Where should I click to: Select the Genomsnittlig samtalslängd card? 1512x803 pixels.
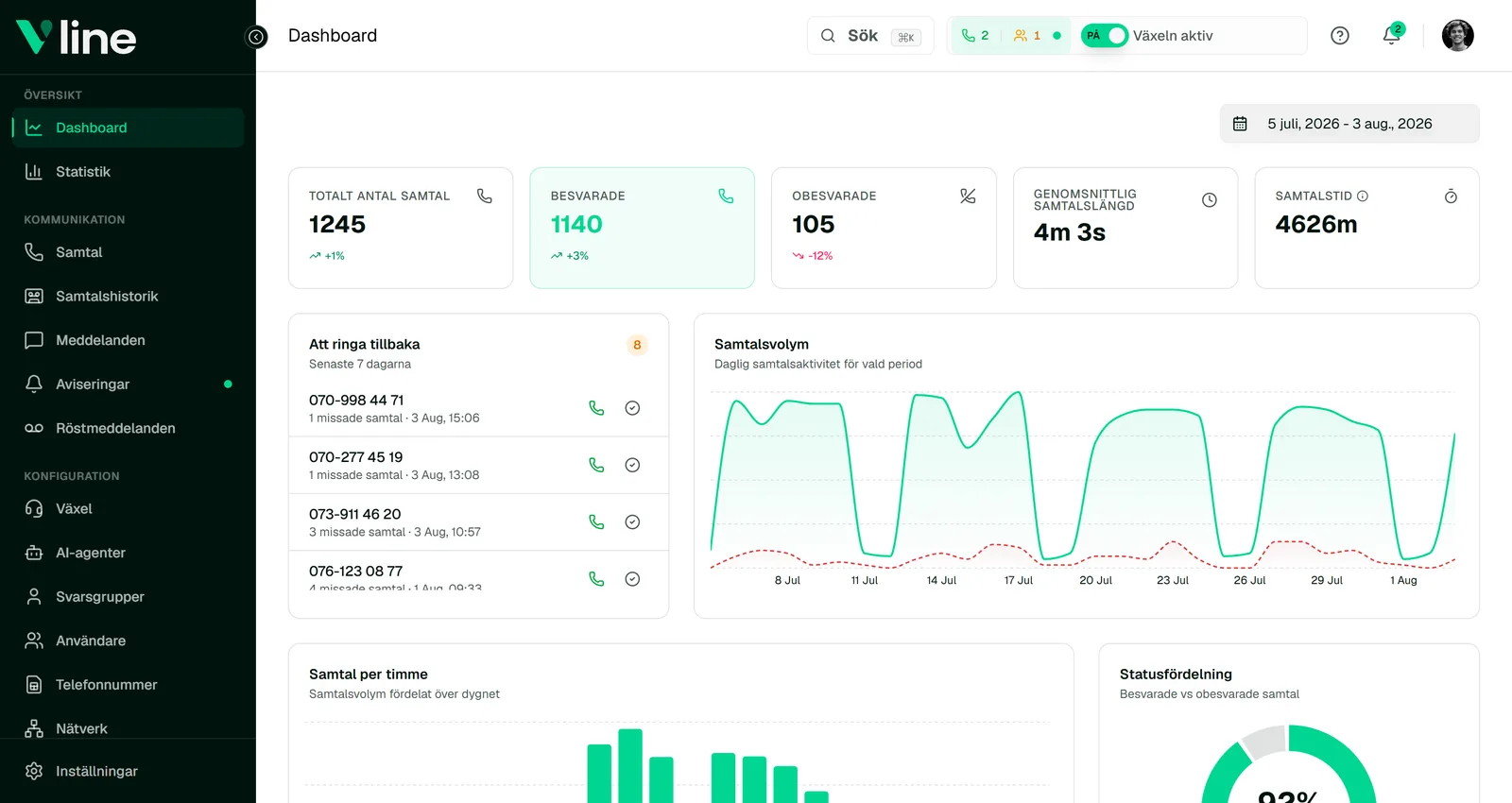click(1125, 228)
